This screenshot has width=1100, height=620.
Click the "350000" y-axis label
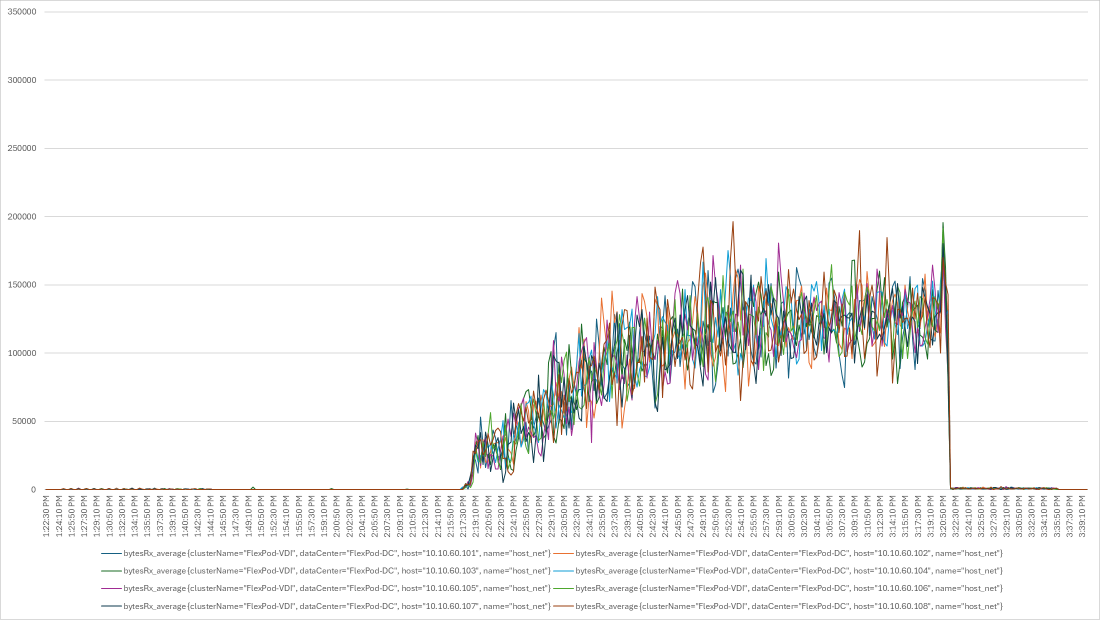22,12
